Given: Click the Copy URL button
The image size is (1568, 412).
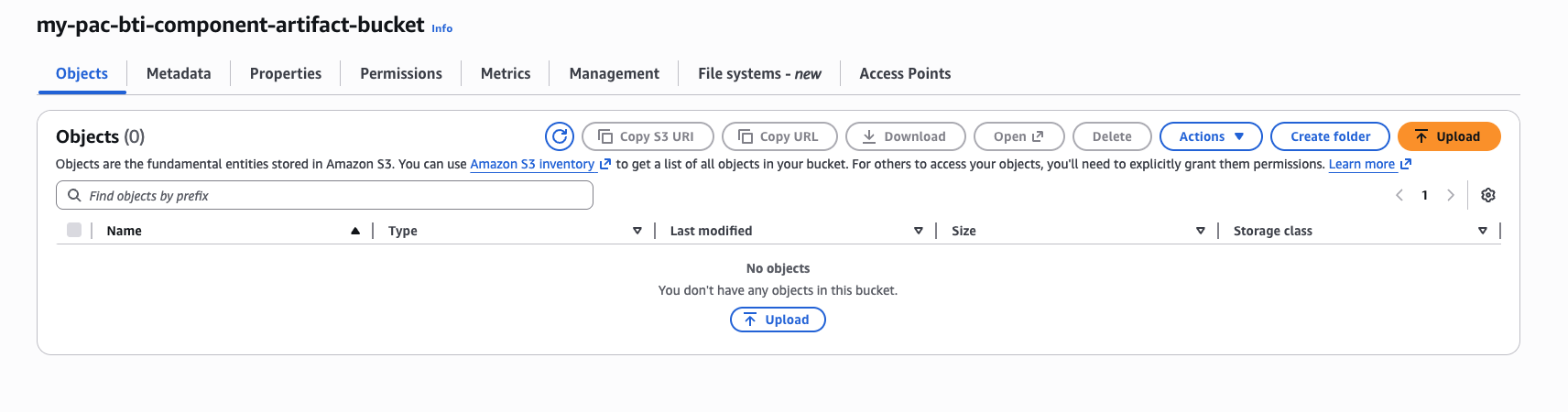Looking at the screenshot, I should coord(779,136).
